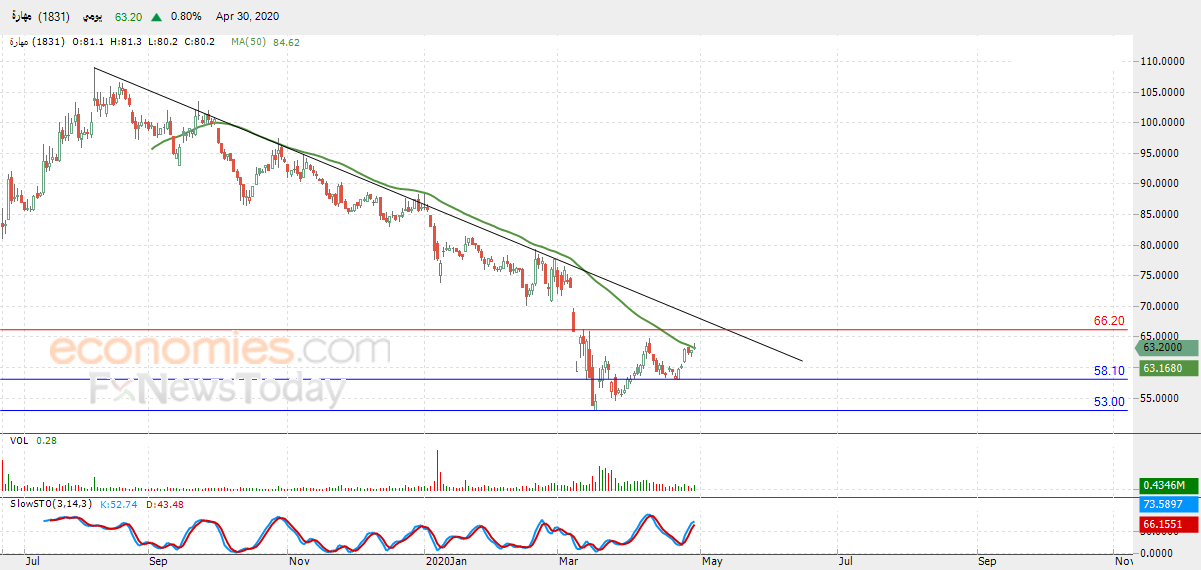Click the green up-arrow change indicator
Image resolution: width=1201 pixels, height=570 pixels.
point(154,16)
